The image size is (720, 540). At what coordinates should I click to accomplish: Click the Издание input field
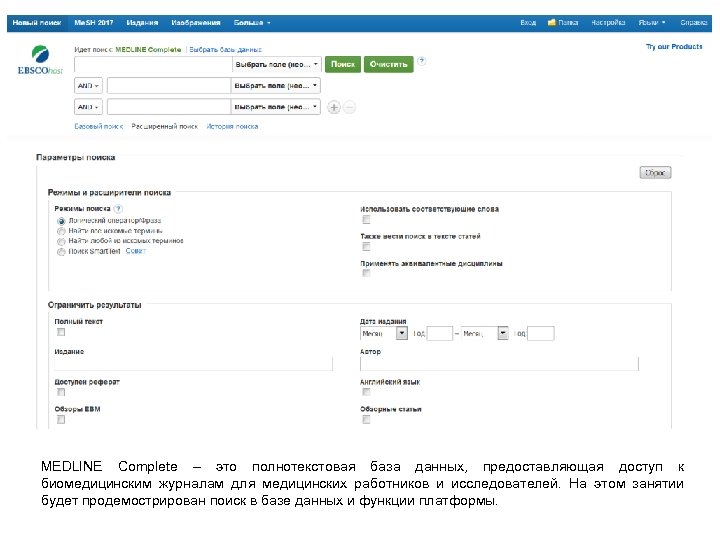(193, 364)
